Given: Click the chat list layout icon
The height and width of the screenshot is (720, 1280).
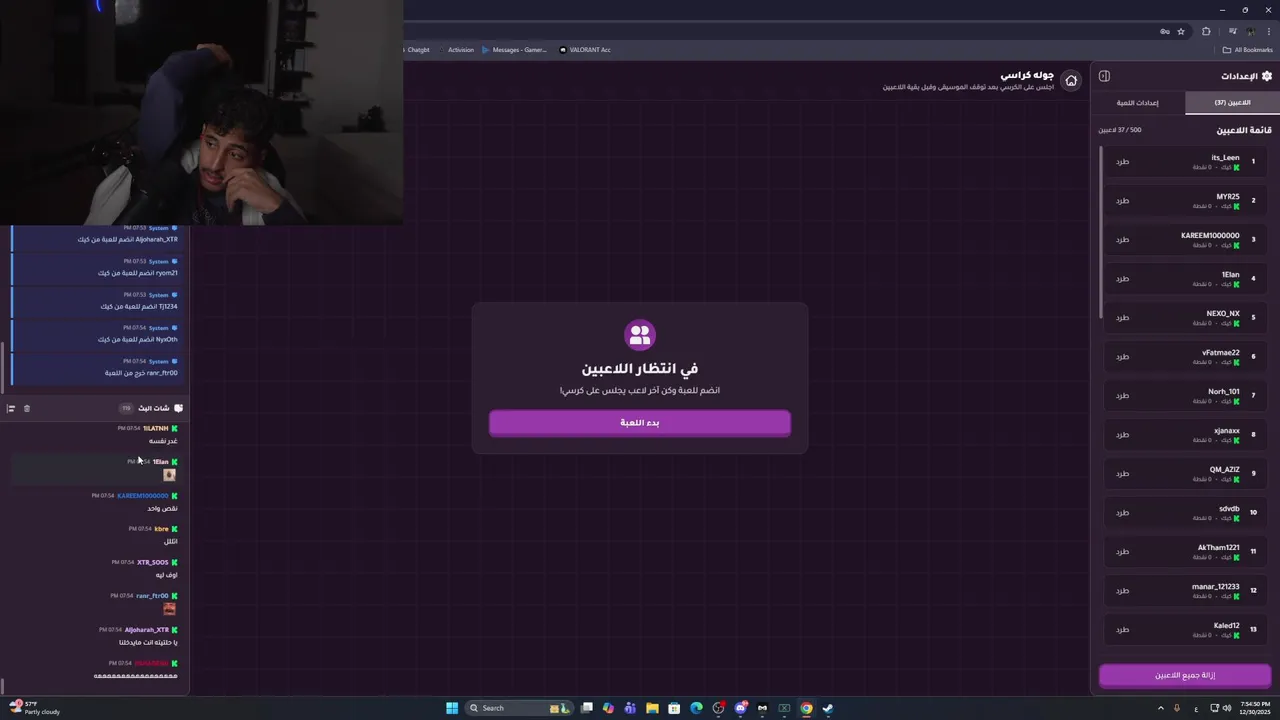Looking at the screenshot, I should pyautogui.click(x=11, y=408).
